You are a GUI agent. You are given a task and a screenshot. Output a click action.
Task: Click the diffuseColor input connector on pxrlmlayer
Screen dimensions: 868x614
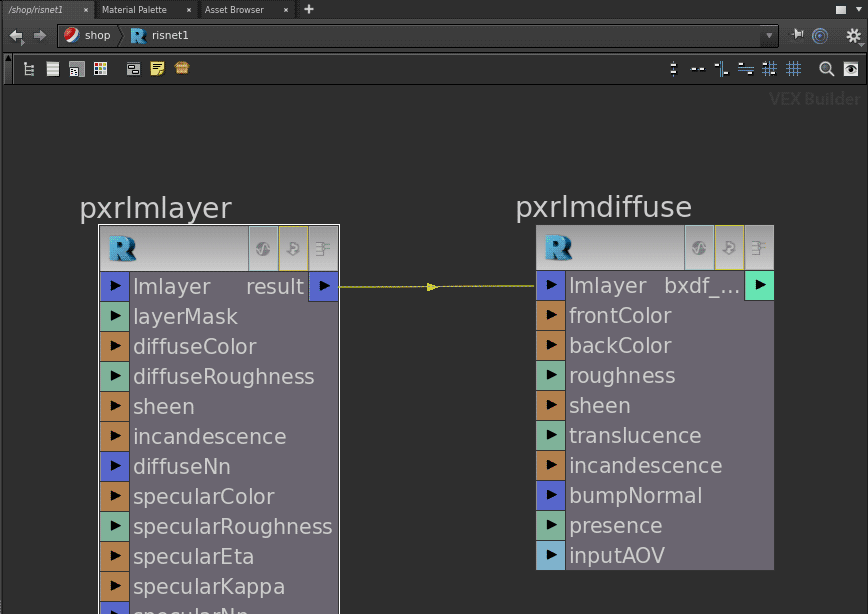click(x=115, y=347)
